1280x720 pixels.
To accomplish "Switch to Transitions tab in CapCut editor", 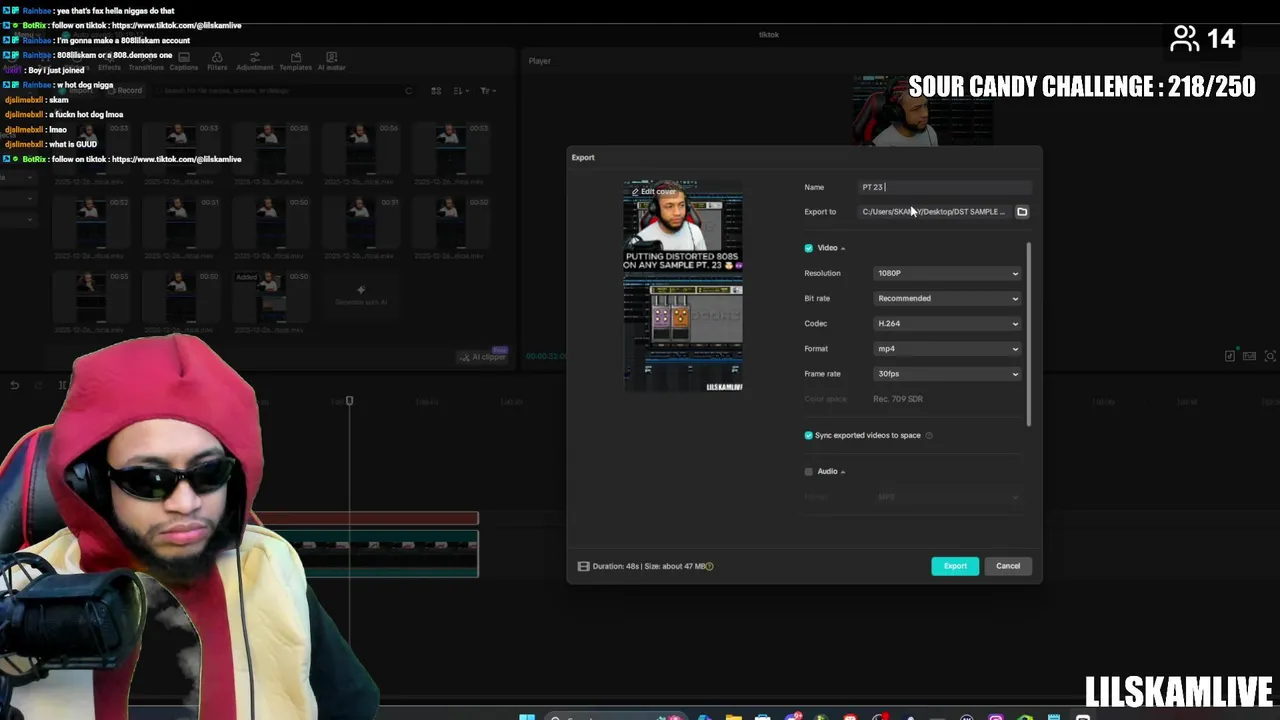I will pos(146,62).
